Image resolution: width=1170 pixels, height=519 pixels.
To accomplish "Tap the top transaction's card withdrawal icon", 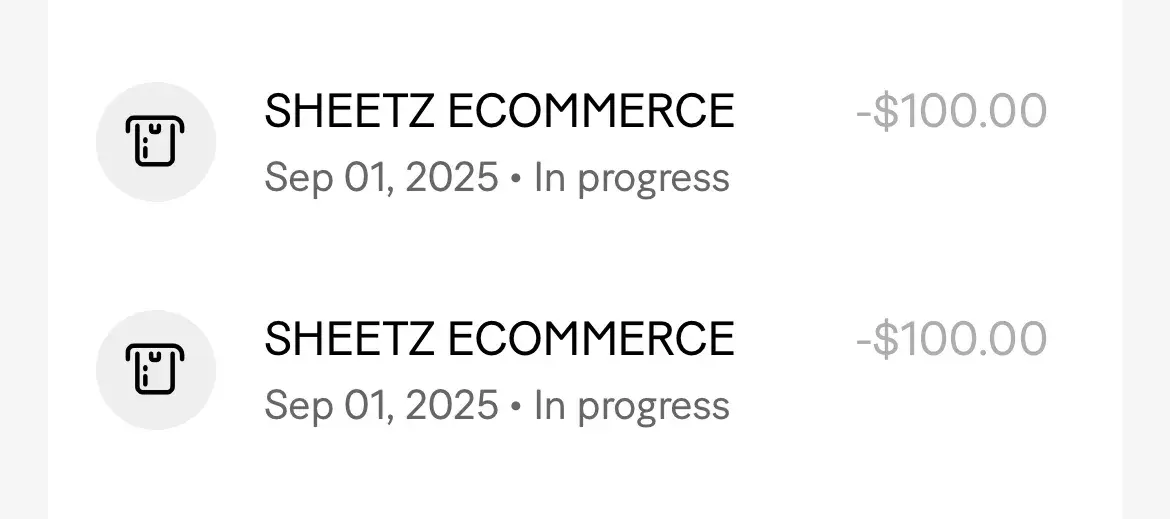I will click(x=155, y=142).
